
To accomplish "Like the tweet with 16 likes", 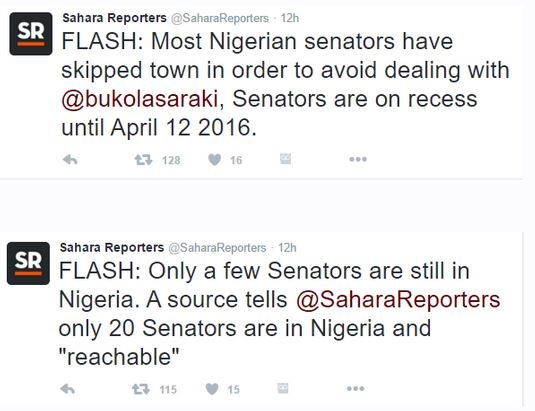I will click(215, 160).
